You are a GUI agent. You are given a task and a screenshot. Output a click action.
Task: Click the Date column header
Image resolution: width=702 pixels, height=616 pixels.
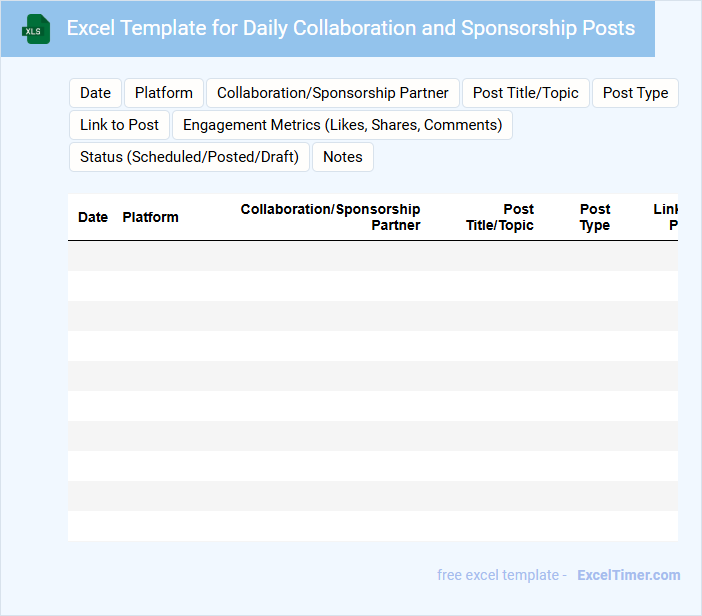[93, 217]
